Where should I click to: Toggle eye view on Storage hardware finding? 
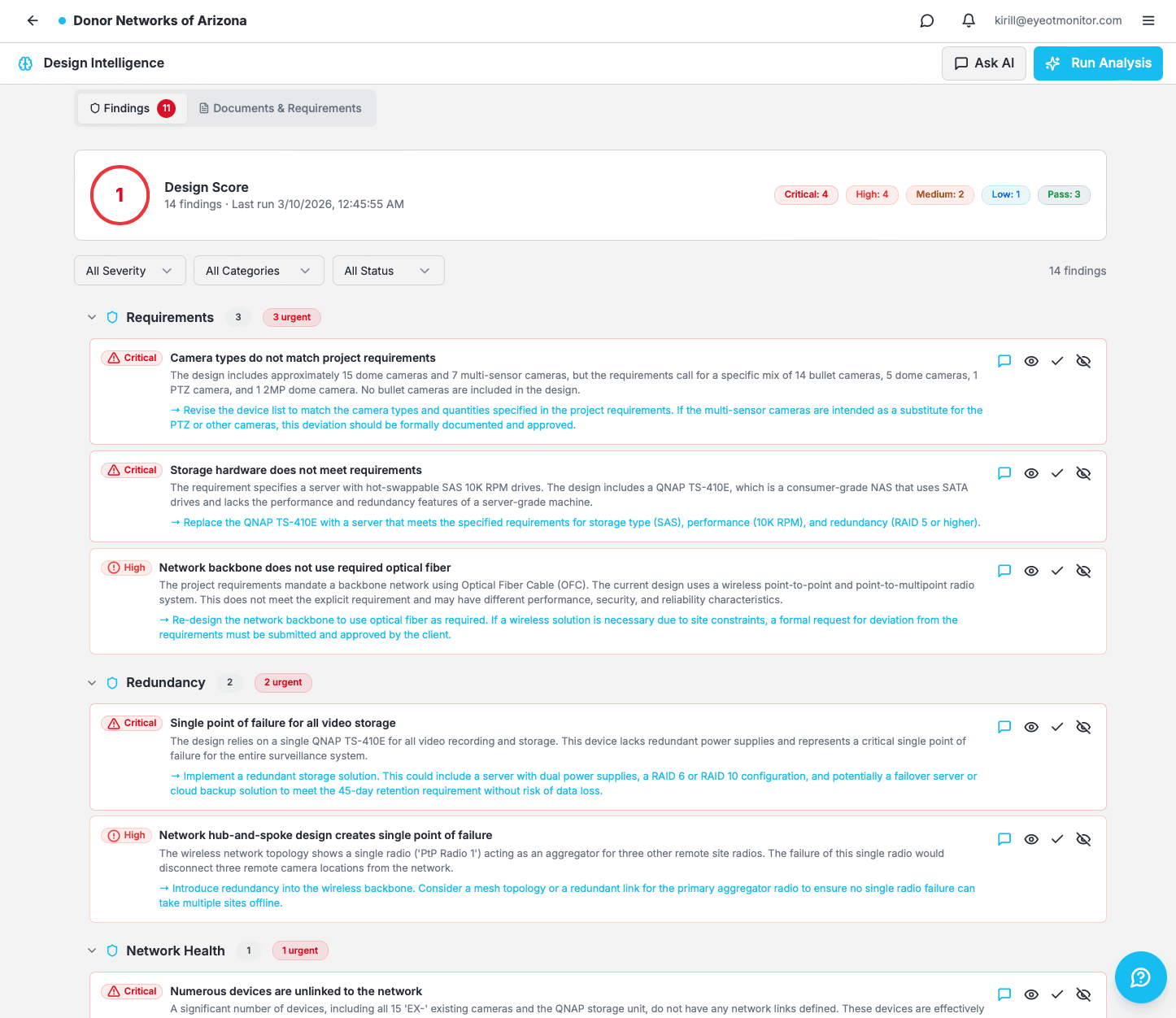point(1030,473)
